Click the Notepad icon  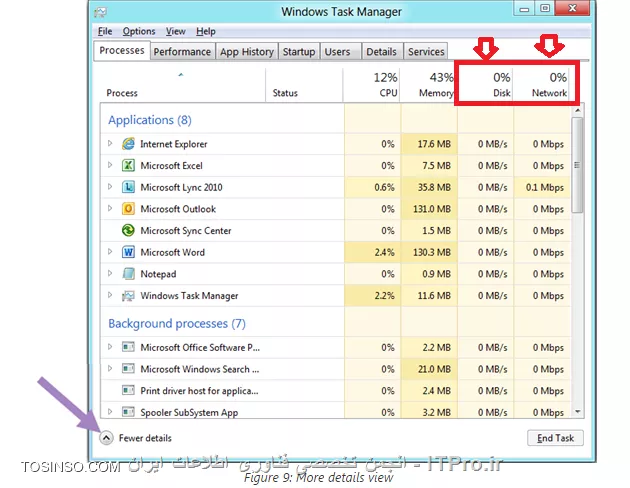(x=128, y=274)
